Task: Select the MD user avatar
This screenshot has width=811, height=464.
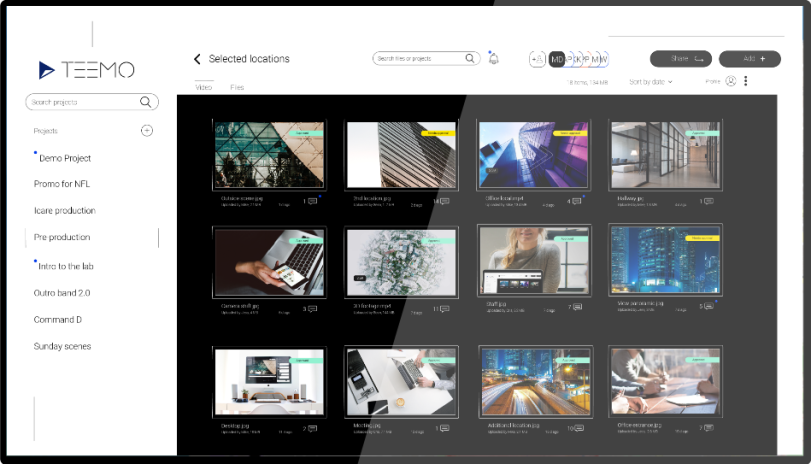Action: point(557,59)
